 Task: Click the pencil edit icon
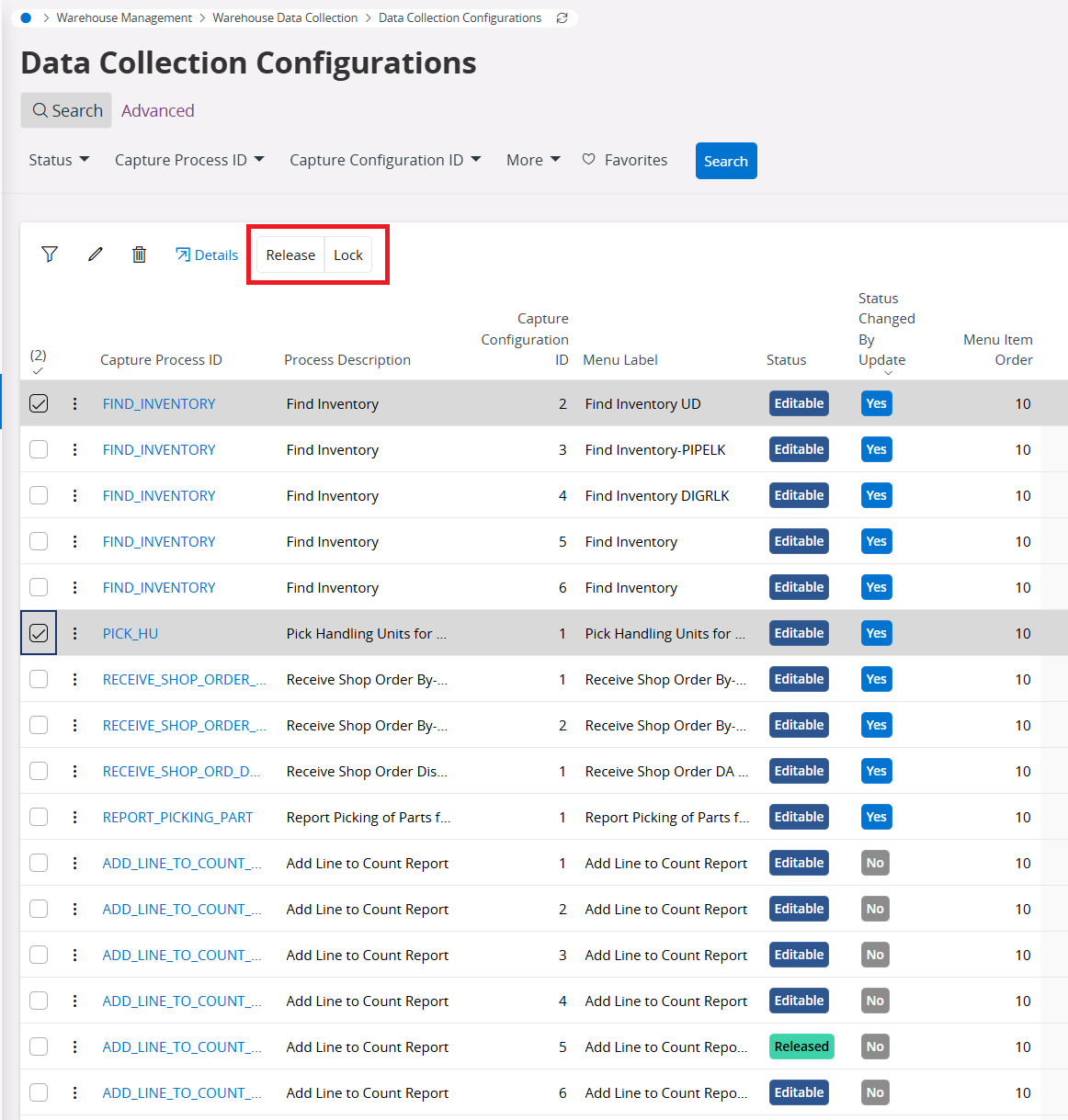(96, 255)
